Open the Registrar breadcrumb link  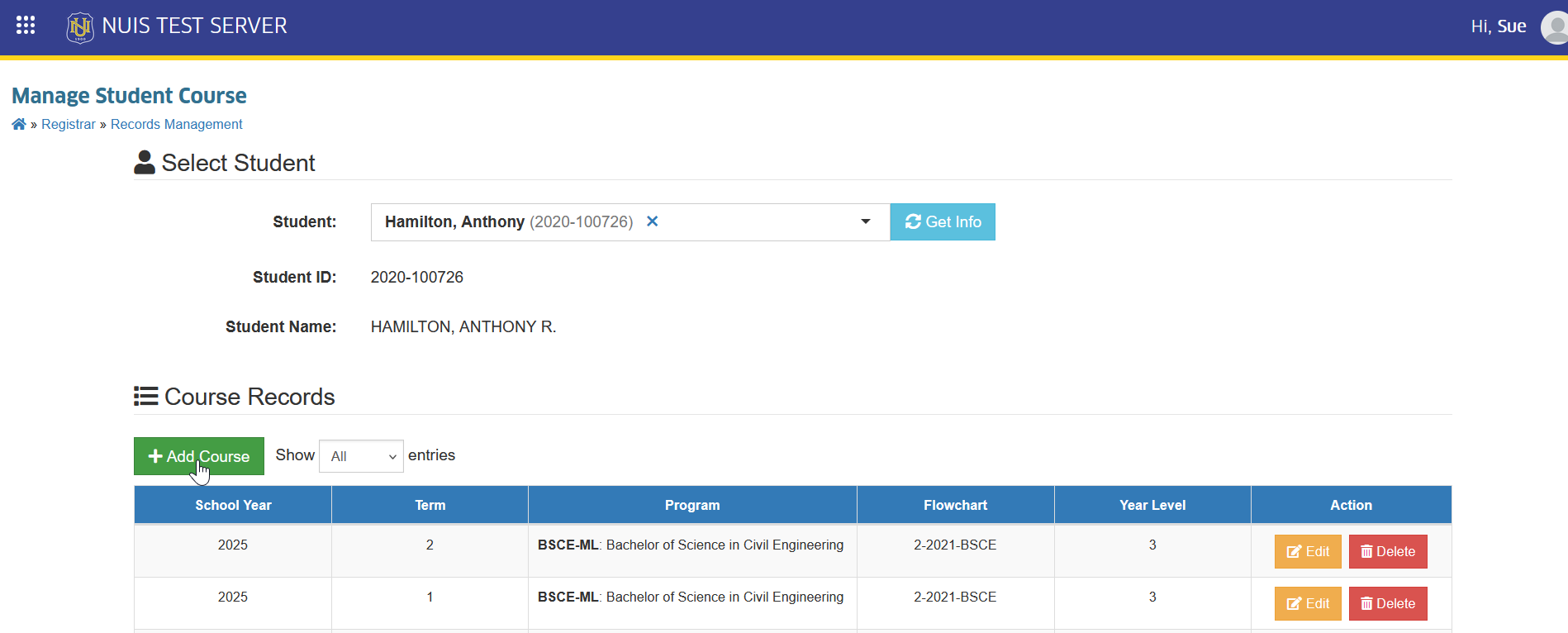[69, 124]
